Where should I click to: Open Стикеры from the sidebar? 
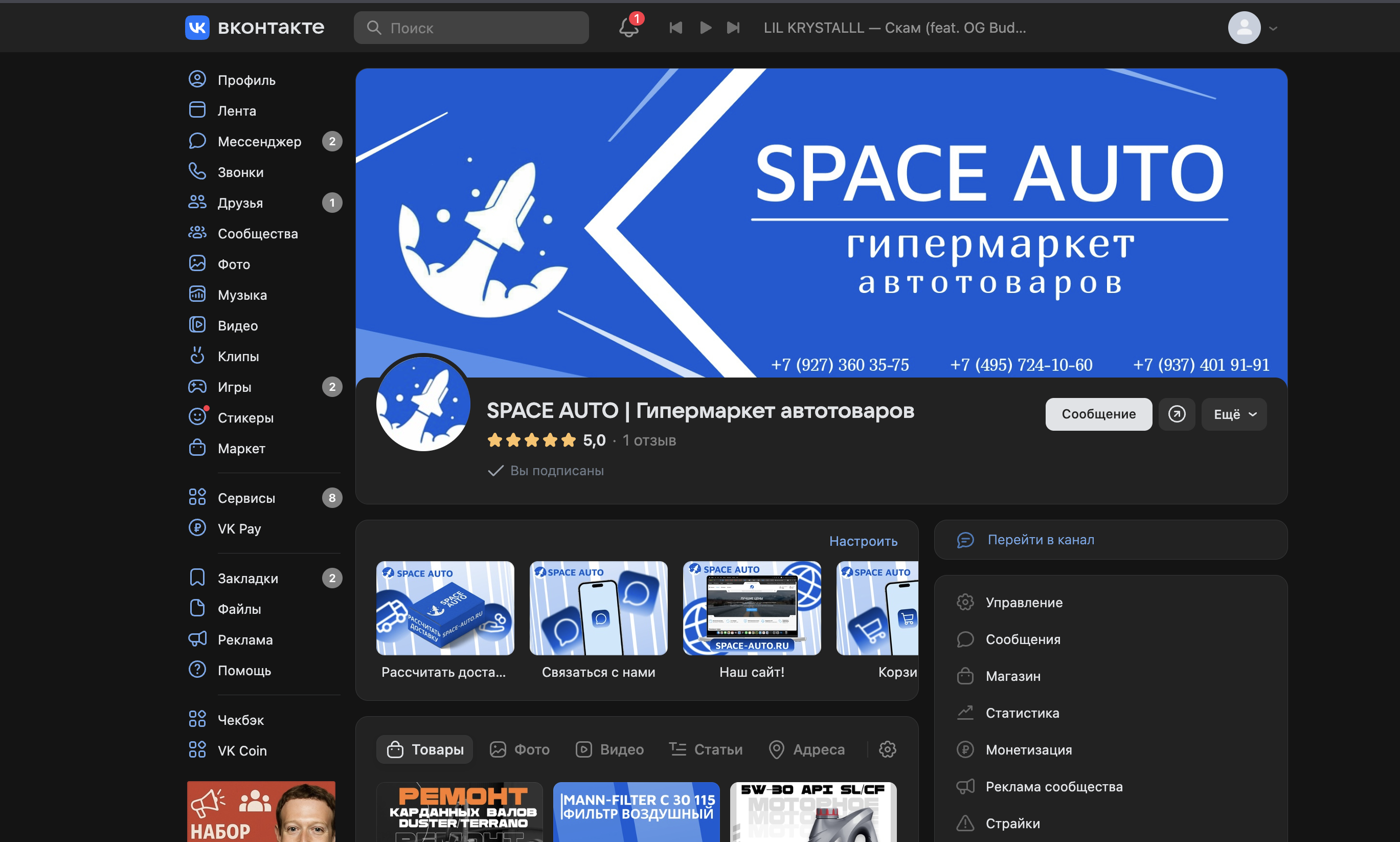(245, 417)
